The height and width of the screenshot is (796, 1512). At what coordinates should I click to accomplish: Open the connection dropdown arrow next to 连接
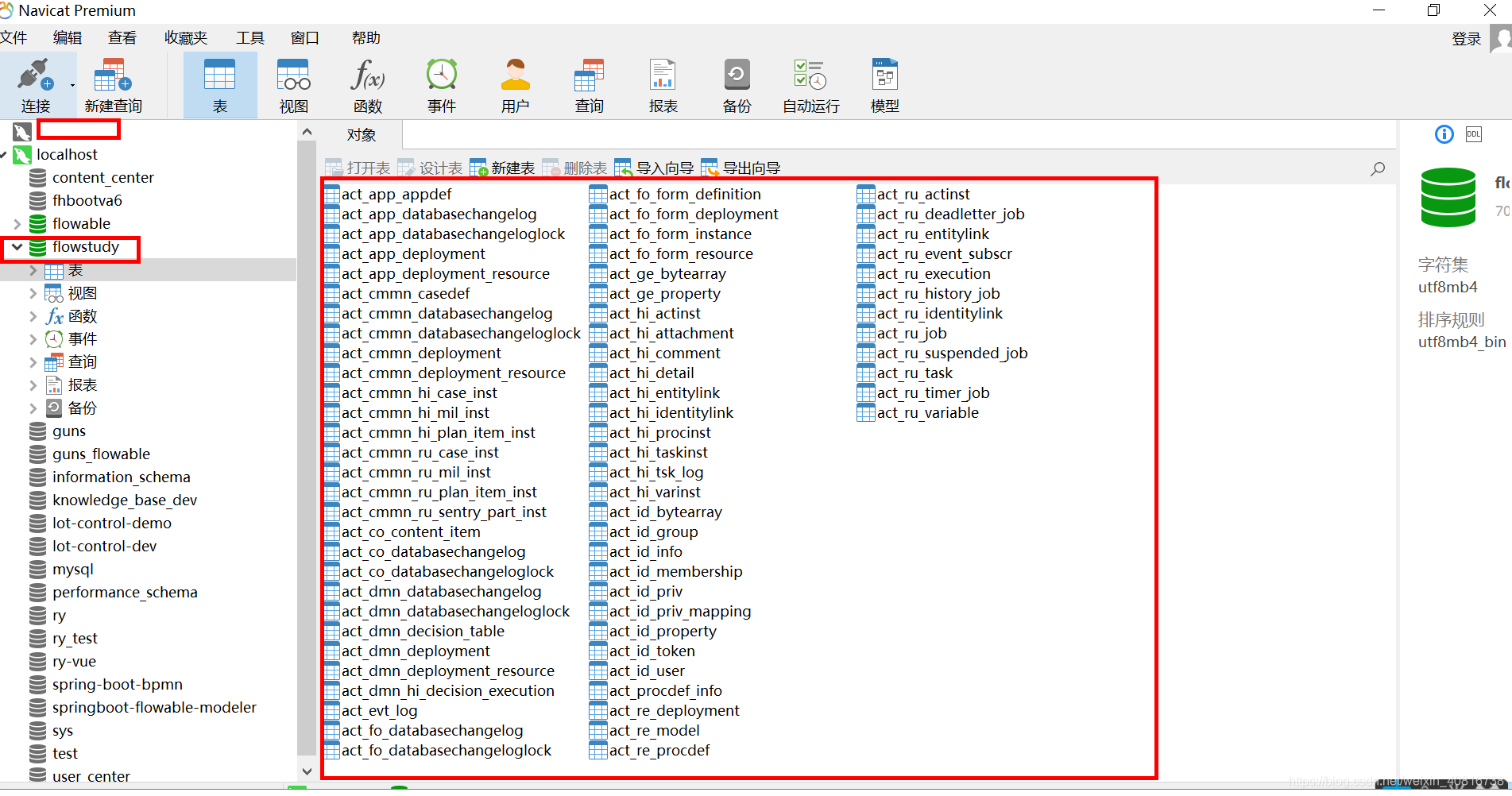72,85
